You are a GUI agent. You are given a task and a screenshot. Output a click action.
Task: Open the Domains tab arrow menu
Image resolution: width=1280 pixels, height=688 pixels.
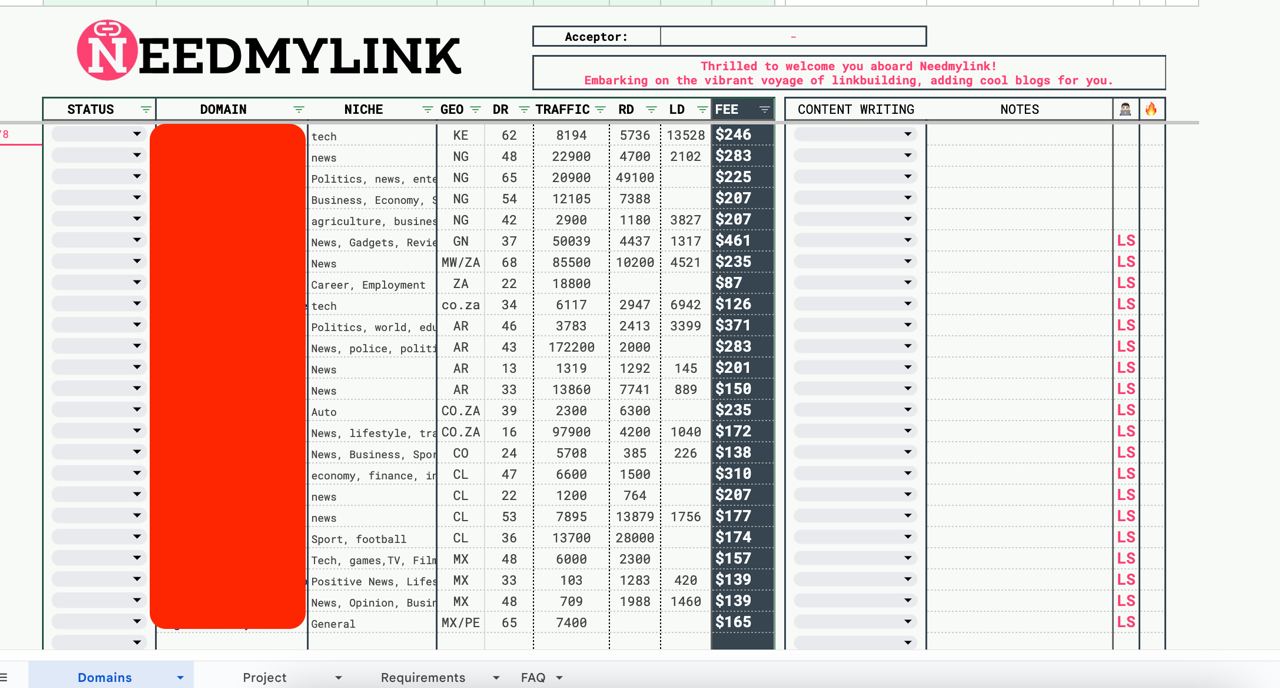click(x=180, y=677)
